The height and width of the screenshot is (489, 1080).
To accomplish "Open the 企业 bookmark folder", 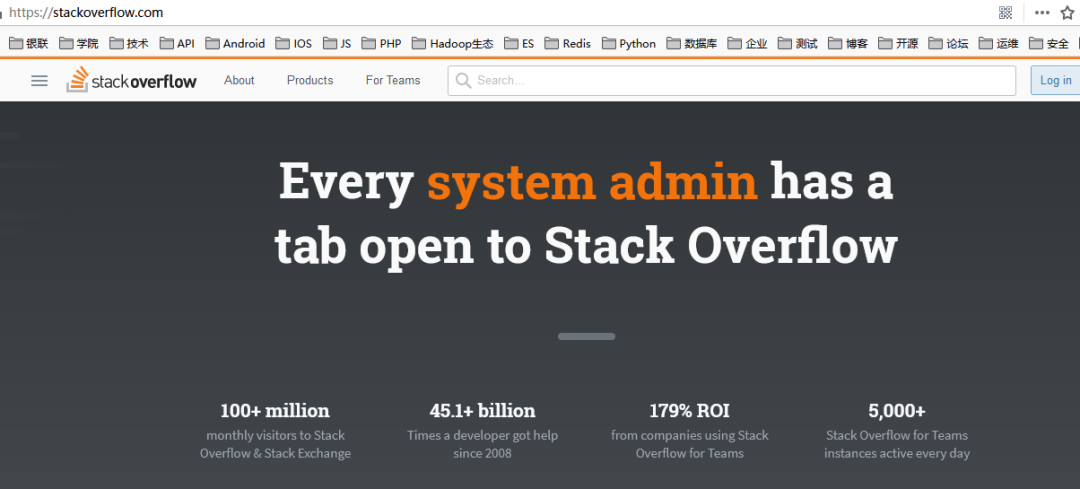I will pyautogui.click(x=747, y=43).
